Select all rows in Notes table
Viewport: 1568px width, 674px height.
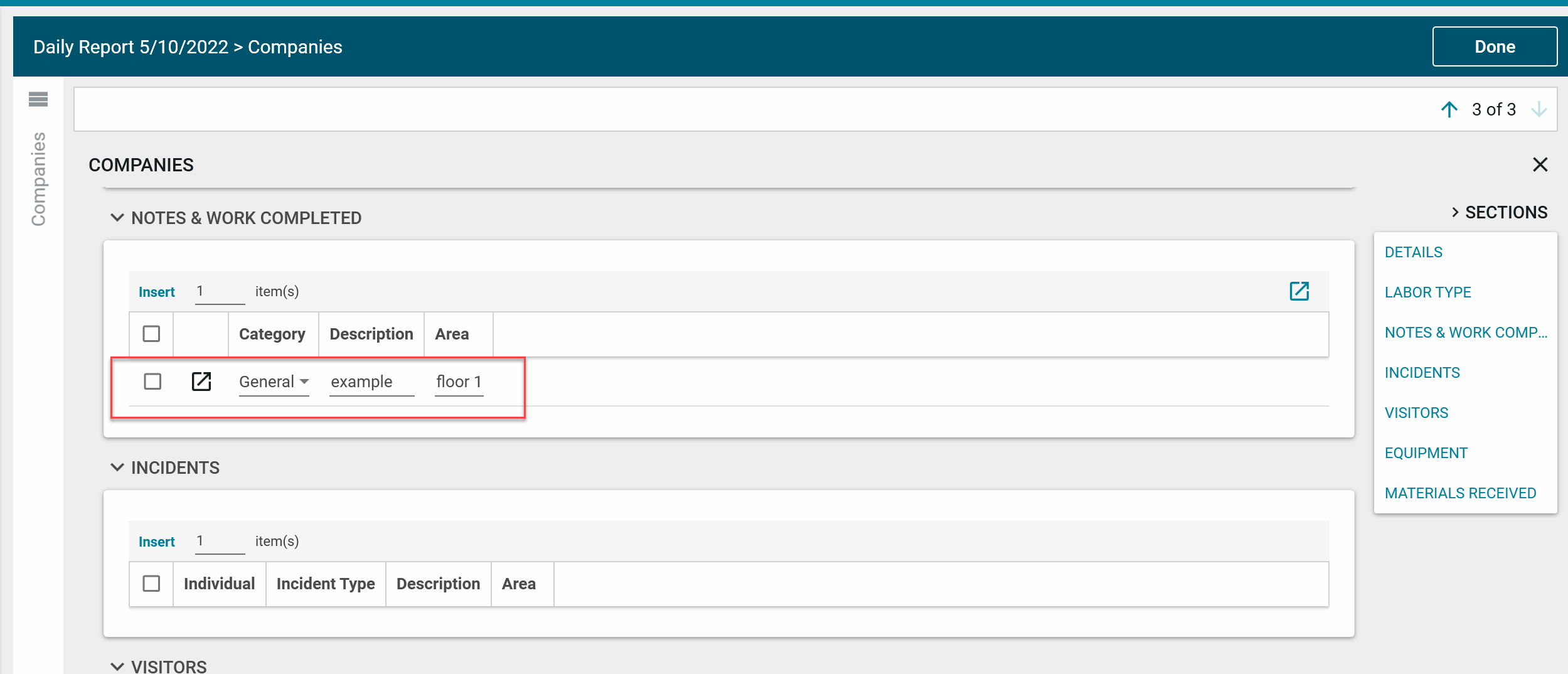point(151,334)
